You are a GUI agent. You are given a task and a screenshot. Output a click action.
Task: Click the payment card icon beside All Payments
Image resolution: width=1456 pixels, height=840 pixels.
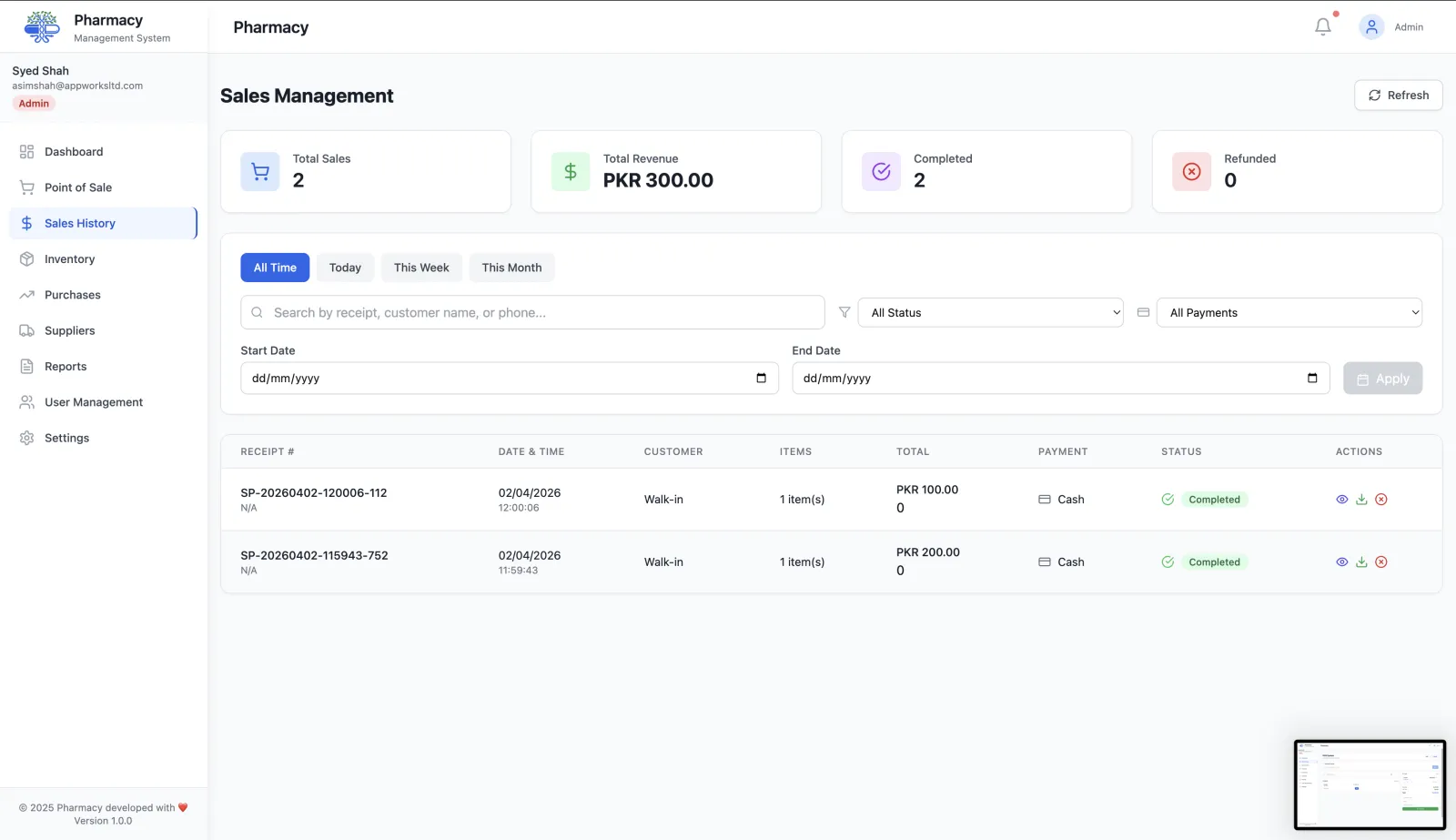click(1143, 312)
